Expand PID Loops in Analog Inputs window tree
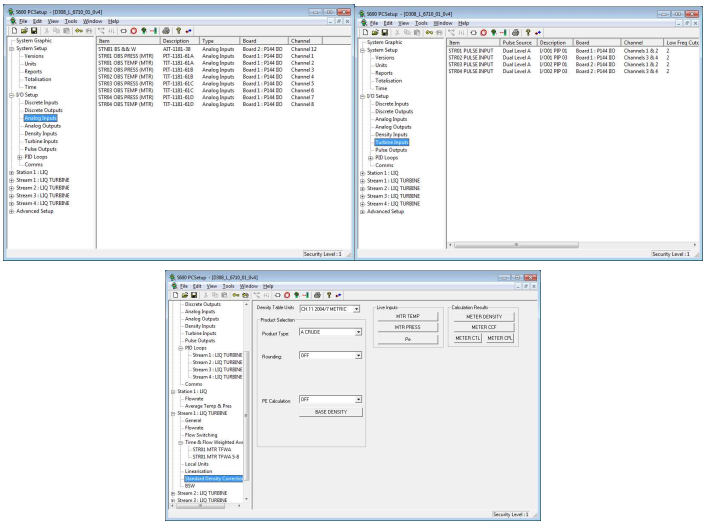This screenshot has height=524, width=706. (20, 157)
